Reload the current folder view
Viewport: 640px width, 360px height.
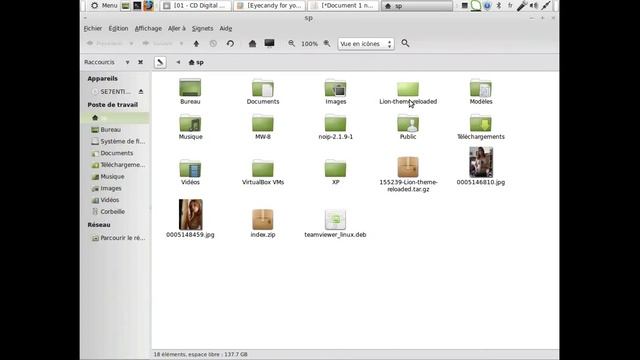[230, 44]
